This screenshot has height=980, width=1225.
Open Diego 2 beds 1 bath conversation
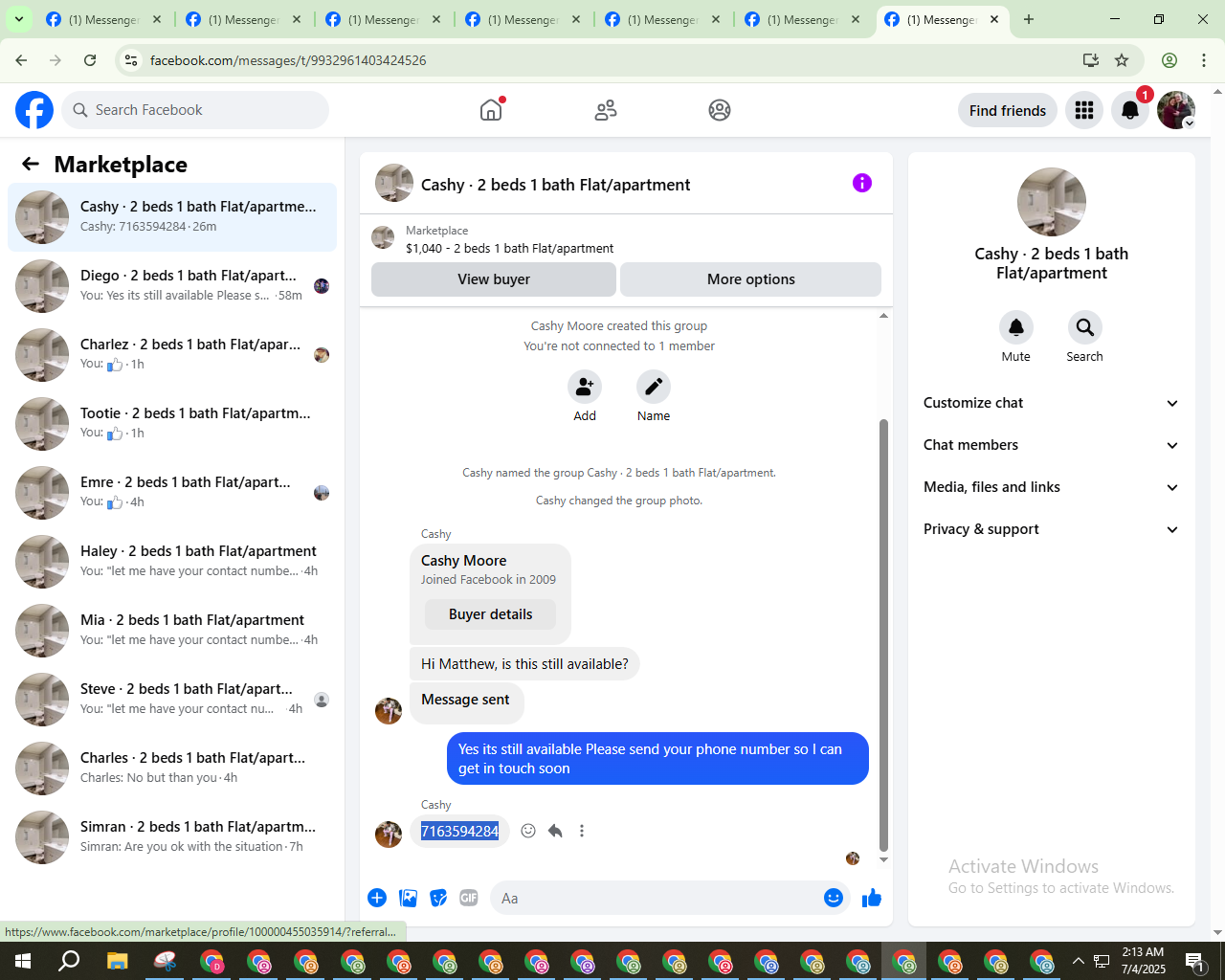coord(172,286)
